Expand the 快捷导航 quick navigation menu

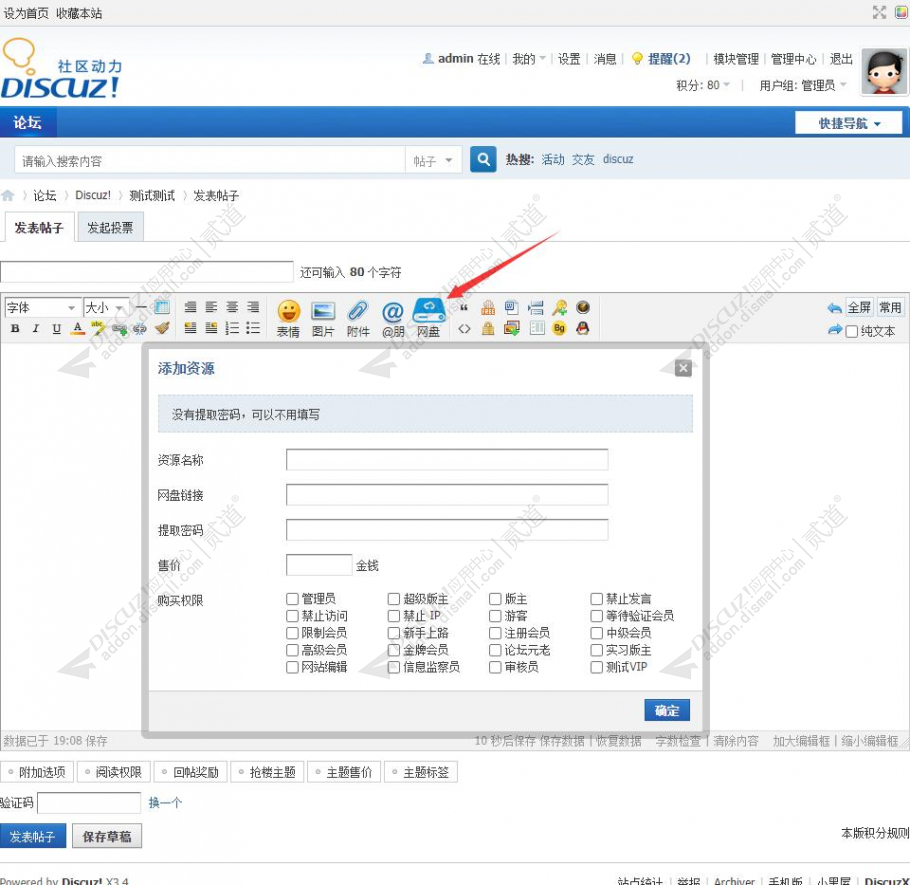(x=848, y=123)
